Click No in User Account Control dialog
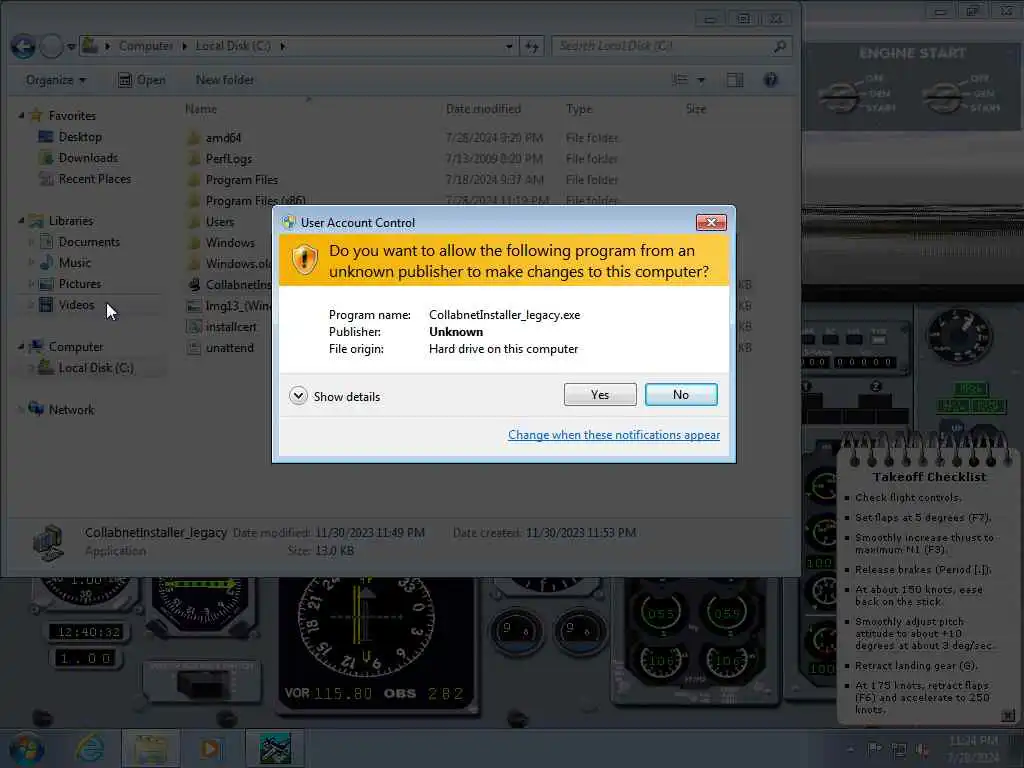 click(x=680, y=394)
